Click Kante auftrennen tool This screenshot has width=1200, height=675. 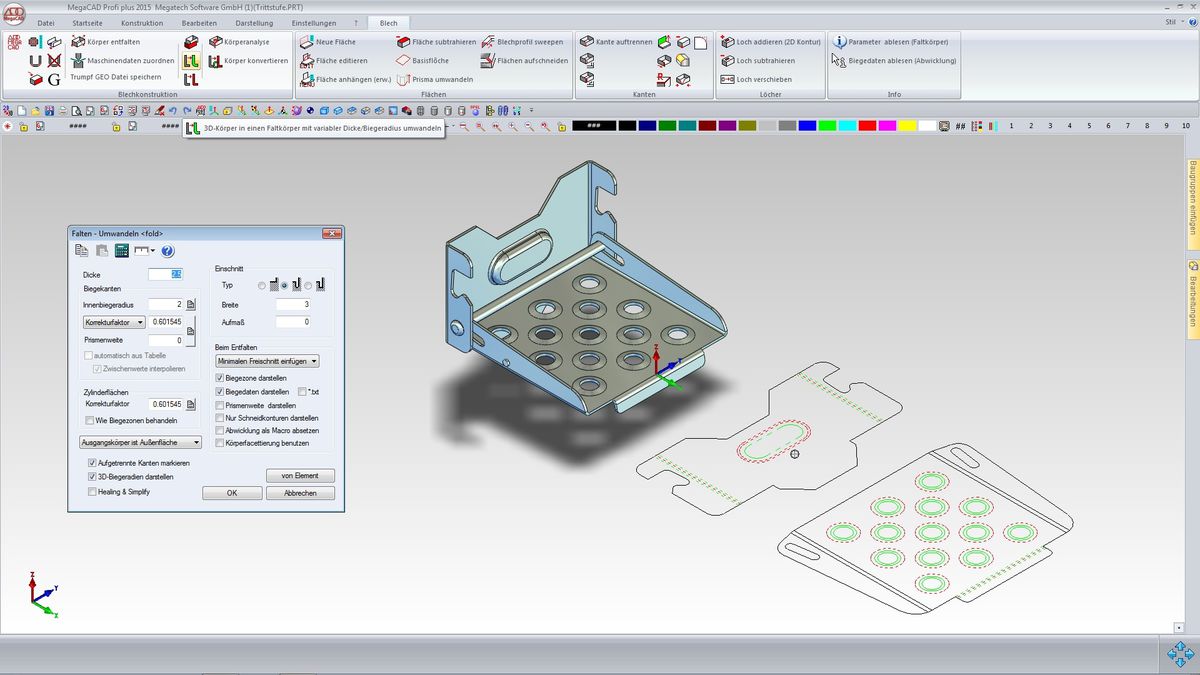coord(622,42)
